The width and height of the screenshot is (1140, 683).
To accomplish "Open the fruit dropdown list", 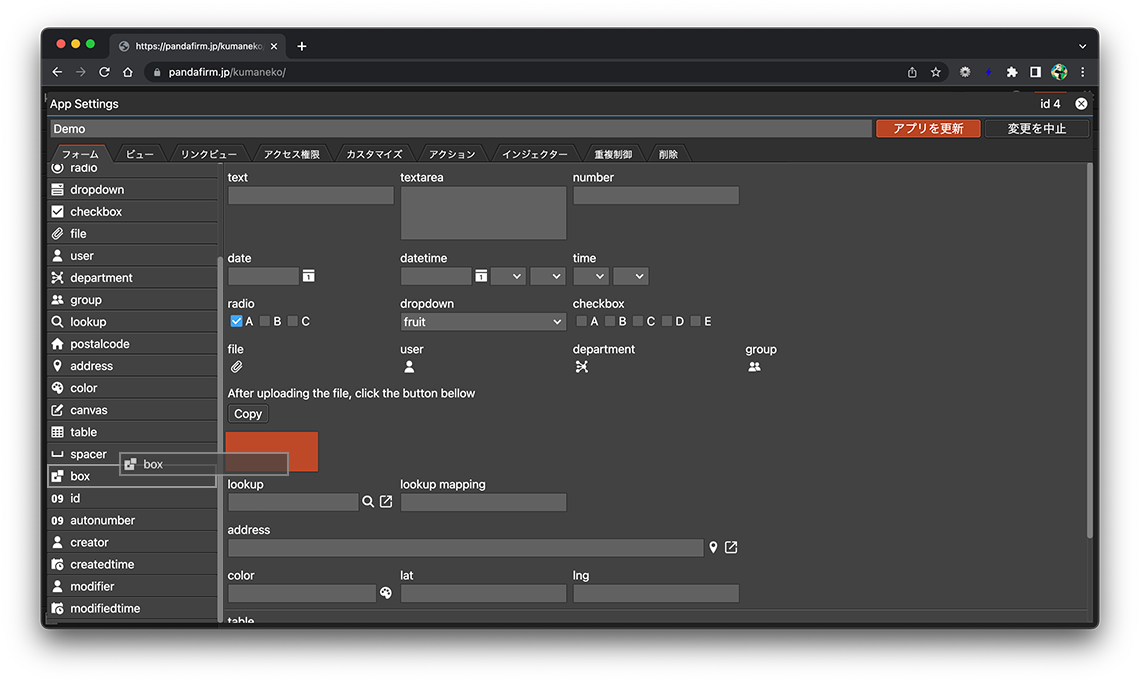I will (x=483, y=322).
